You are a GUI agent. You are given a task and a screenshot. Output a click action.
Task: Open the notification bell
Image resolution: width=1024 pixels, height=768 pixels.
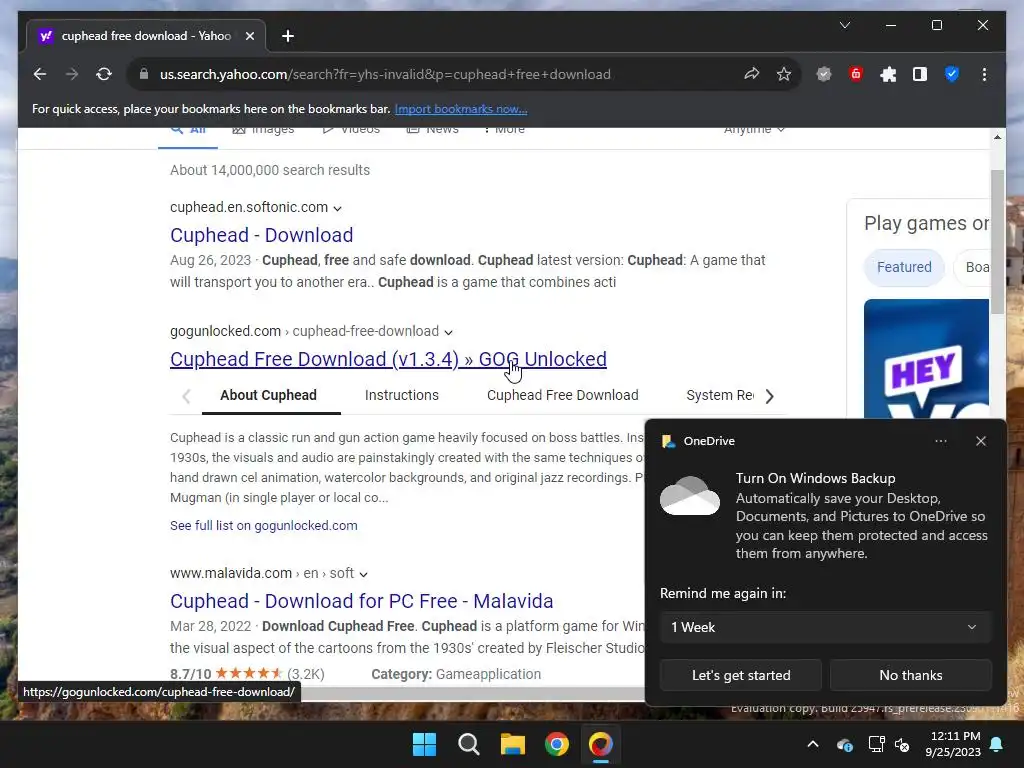[x=997, y=744]
